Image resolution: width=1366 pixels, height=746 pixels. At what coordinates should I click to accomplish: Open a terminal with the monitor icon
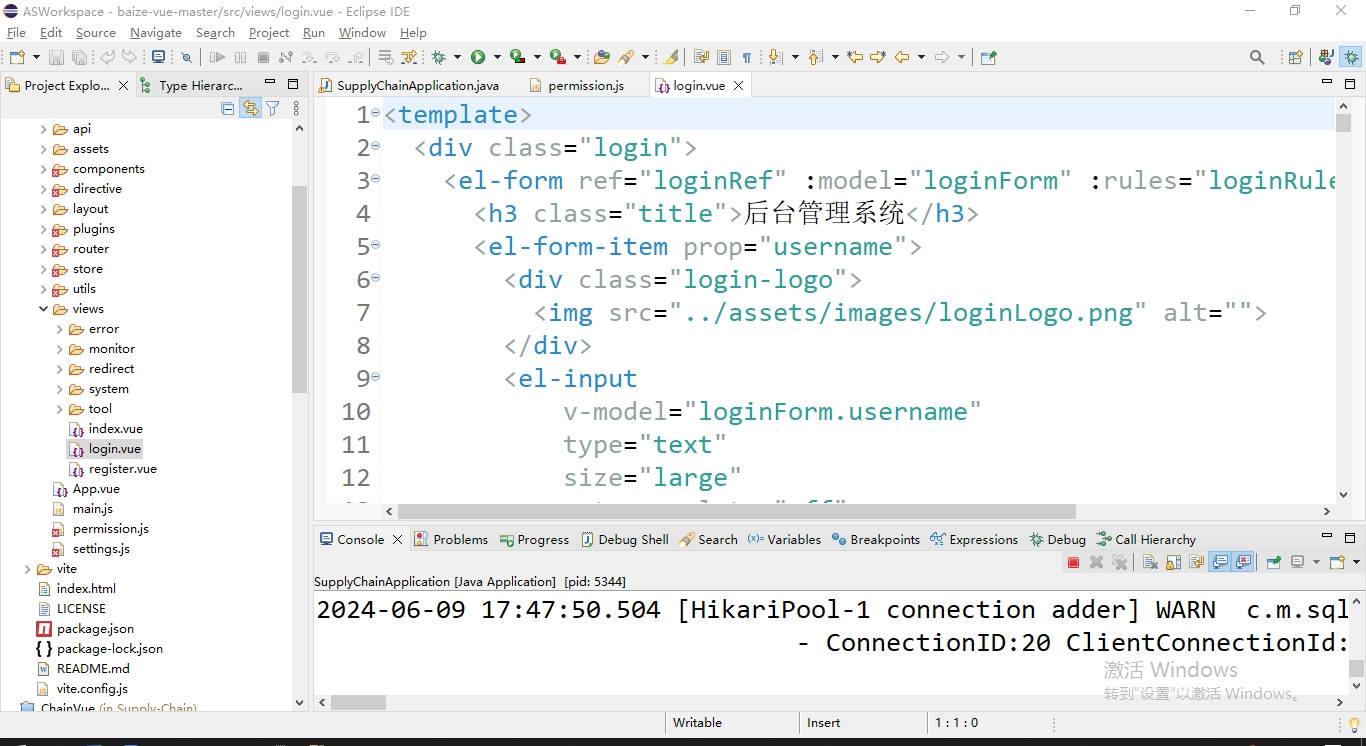coord(159,57)
